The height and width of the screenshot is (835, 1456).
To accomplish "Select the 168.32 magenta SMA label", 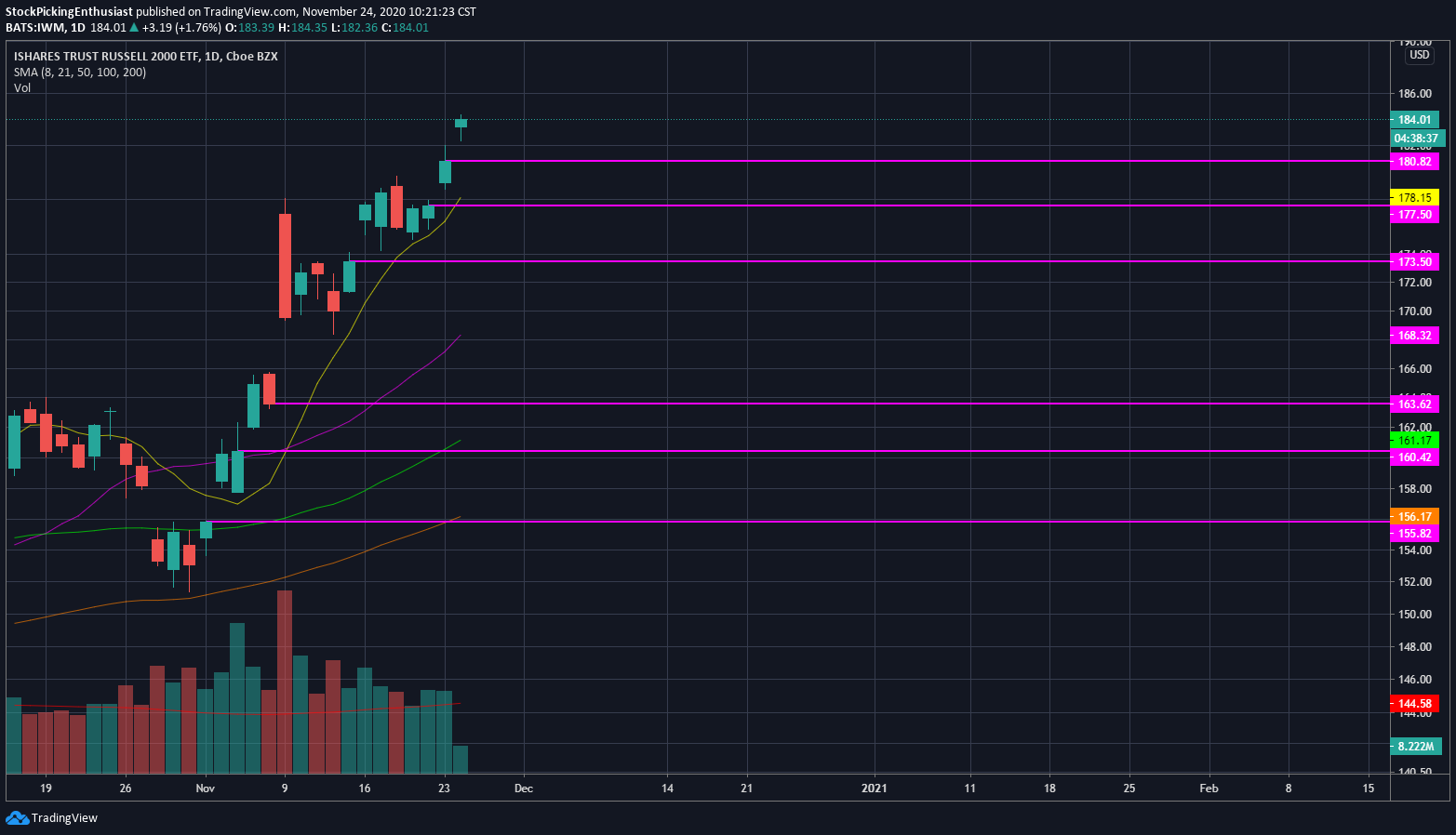I will (1414, 336).
